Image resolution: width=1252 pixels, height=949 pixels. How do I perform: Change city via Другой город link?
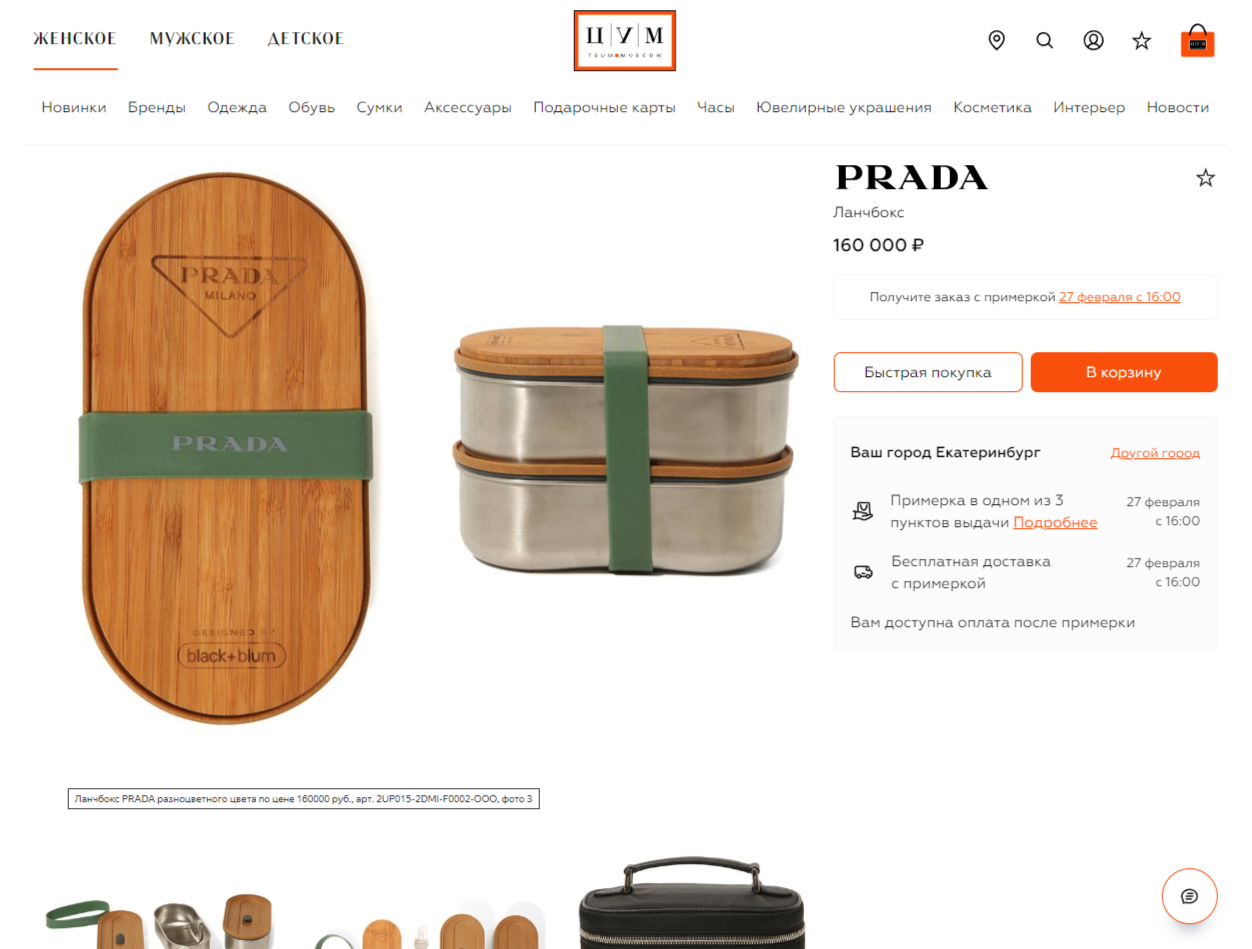(x=1155, y=453)
